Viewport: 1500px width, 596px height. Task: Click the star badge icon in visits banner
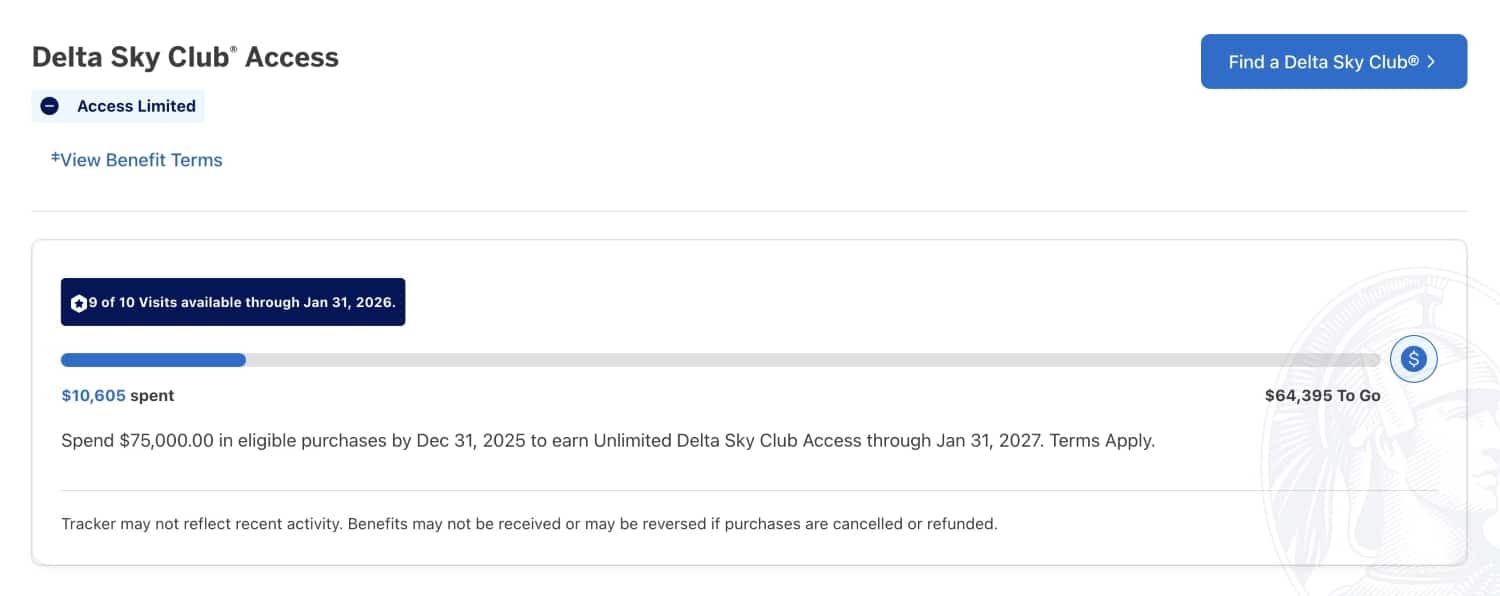coord(79,302)
